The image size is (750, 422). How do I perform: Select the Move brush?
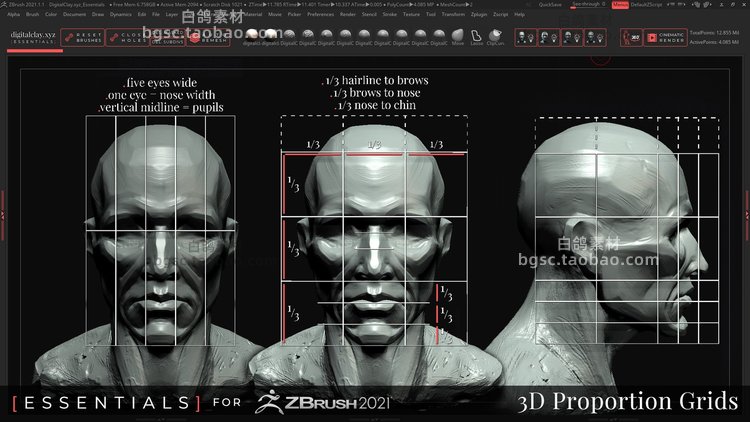458,36
